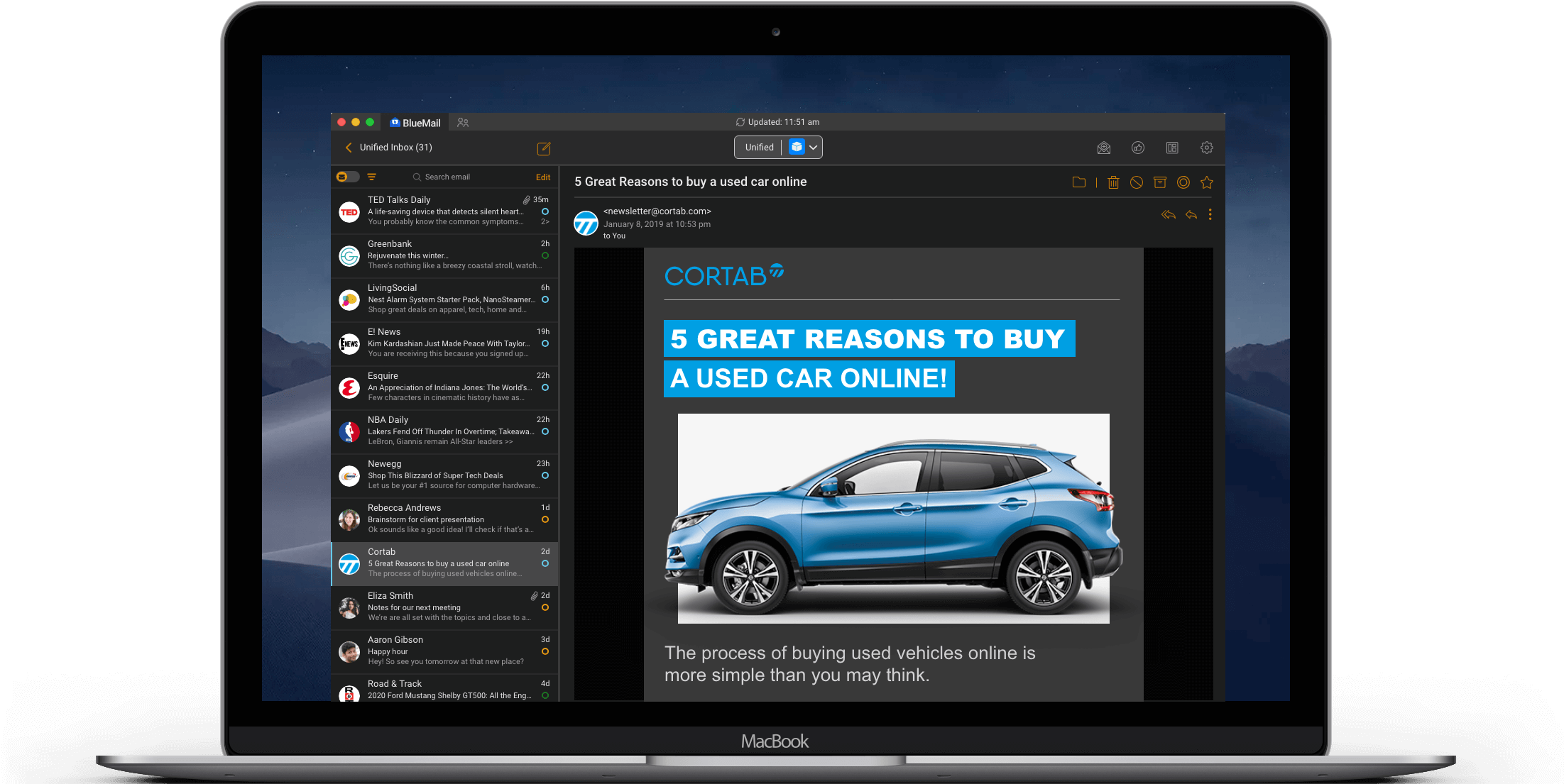
Task: Click the Reply All double-arrow icon
Action: pos(1169,214)
